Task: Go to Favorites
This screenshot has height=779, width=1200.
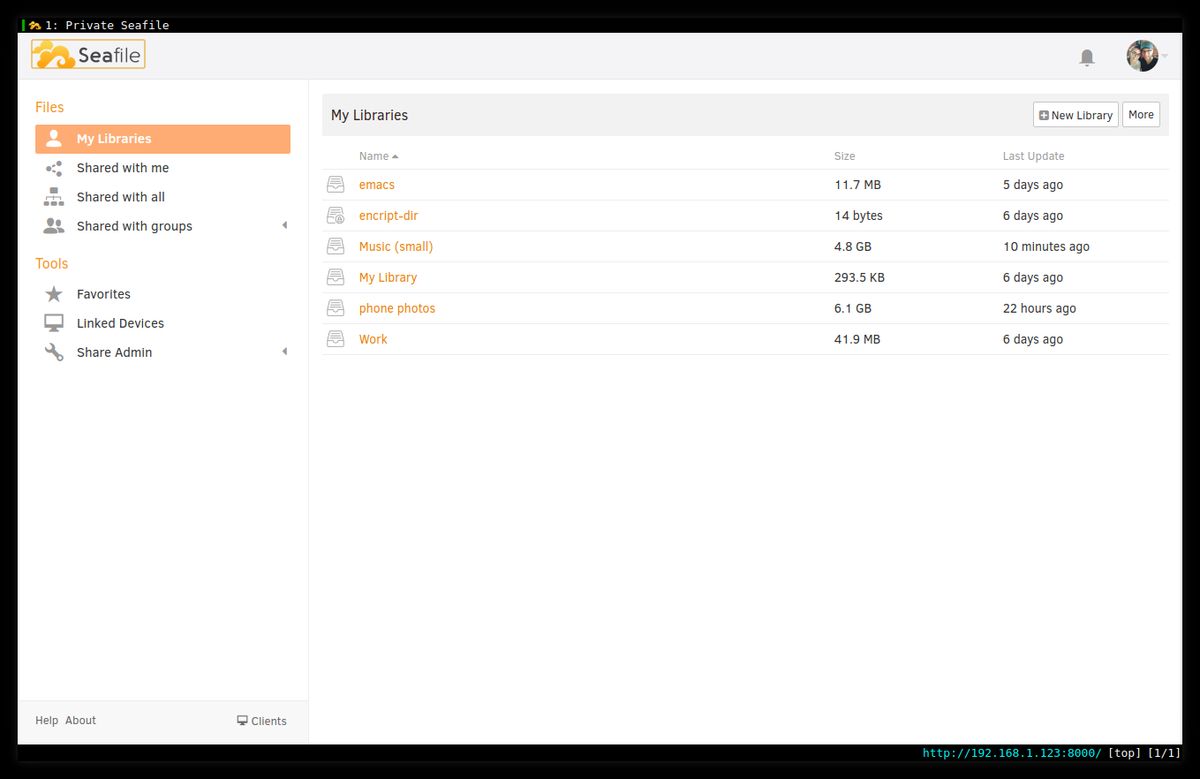Action: (x=104, y=294)
